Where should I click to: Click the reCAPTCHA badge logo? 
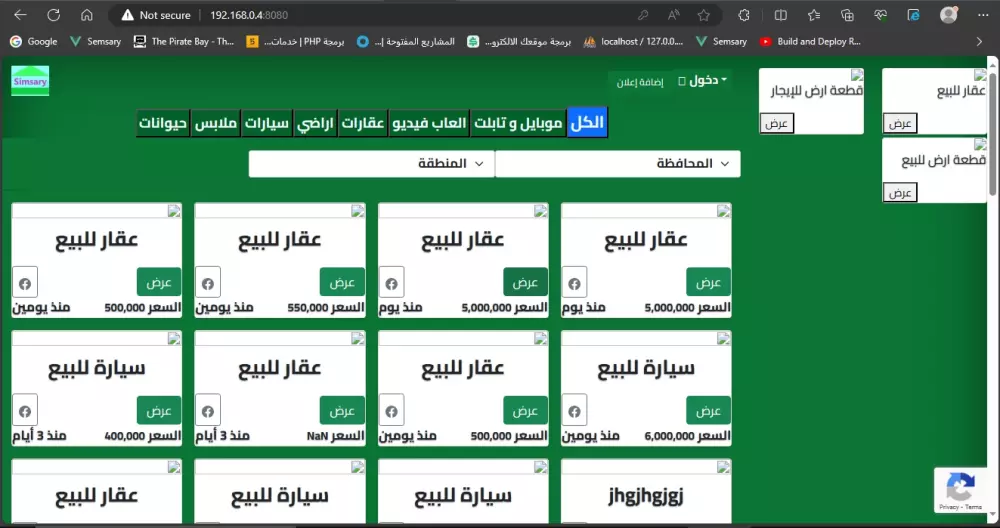pos(960,487)
